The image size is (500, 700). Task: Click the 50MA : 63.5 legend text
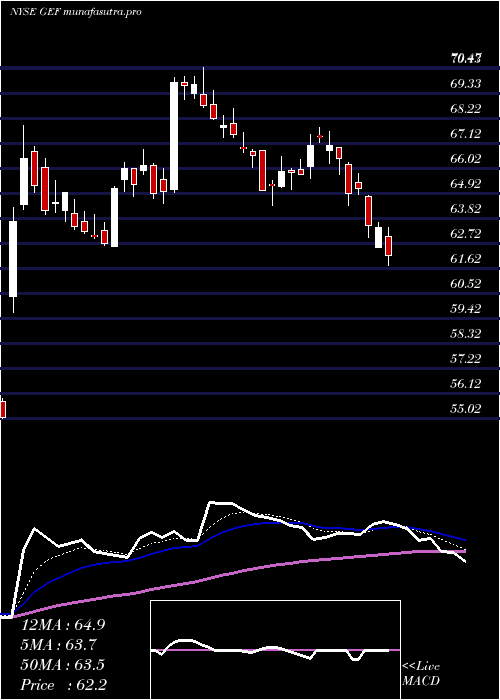(63, 665)
